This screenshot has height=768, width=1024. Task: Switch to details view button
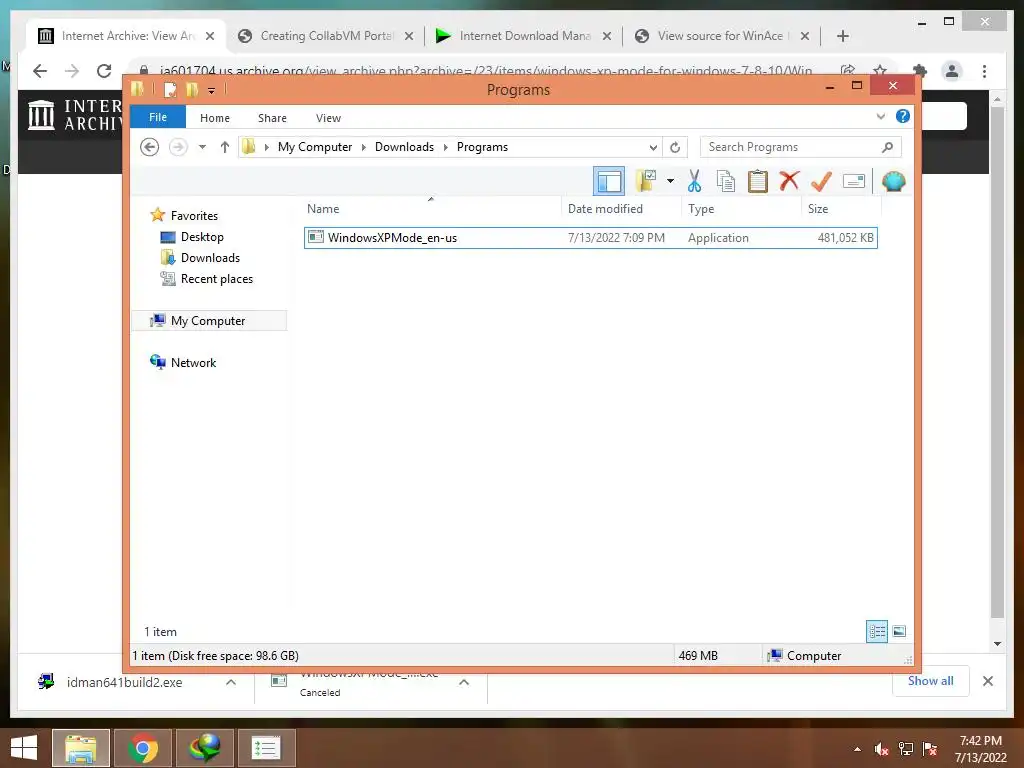876,632
